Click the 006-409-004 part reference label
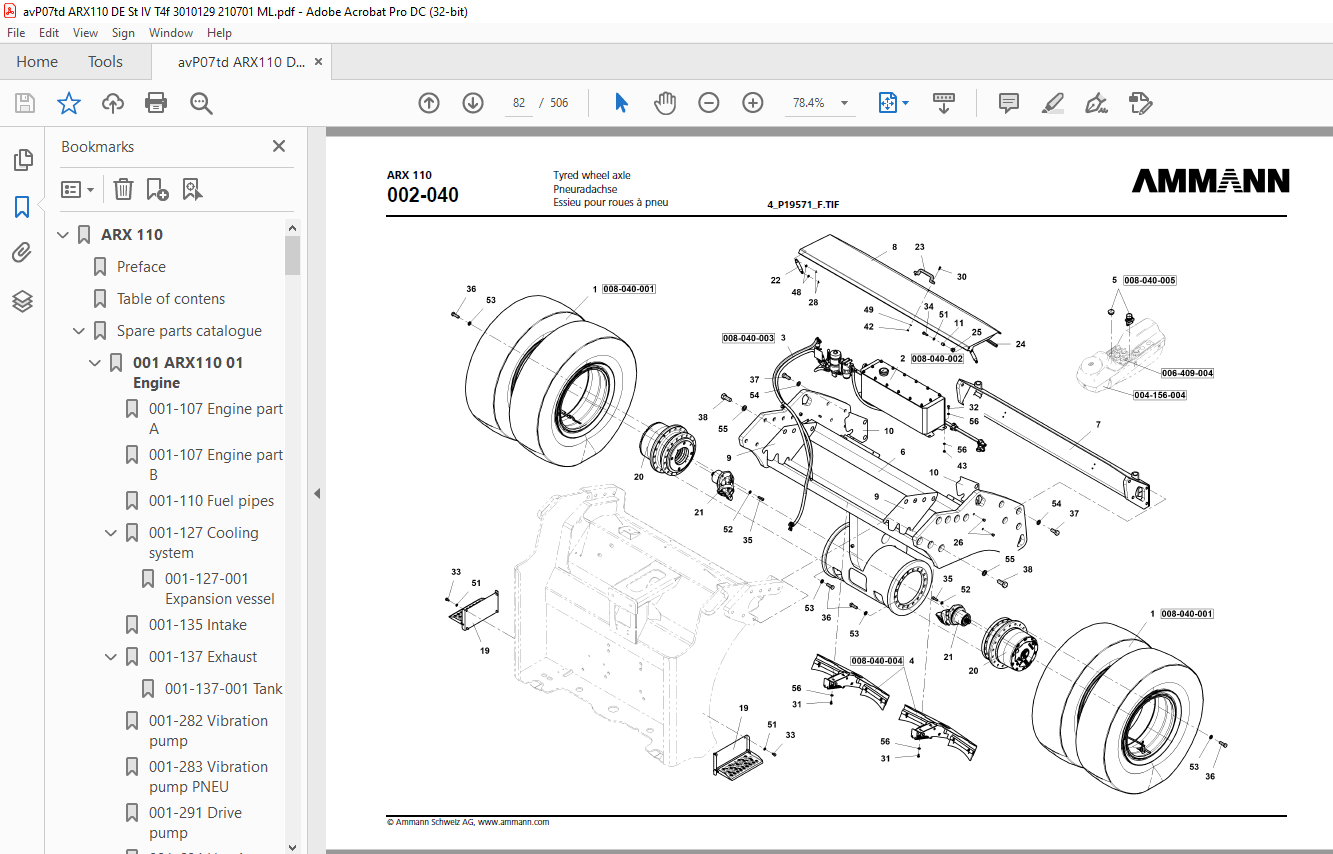This screenshot has width=1333, height=854. coord(1188,373)
